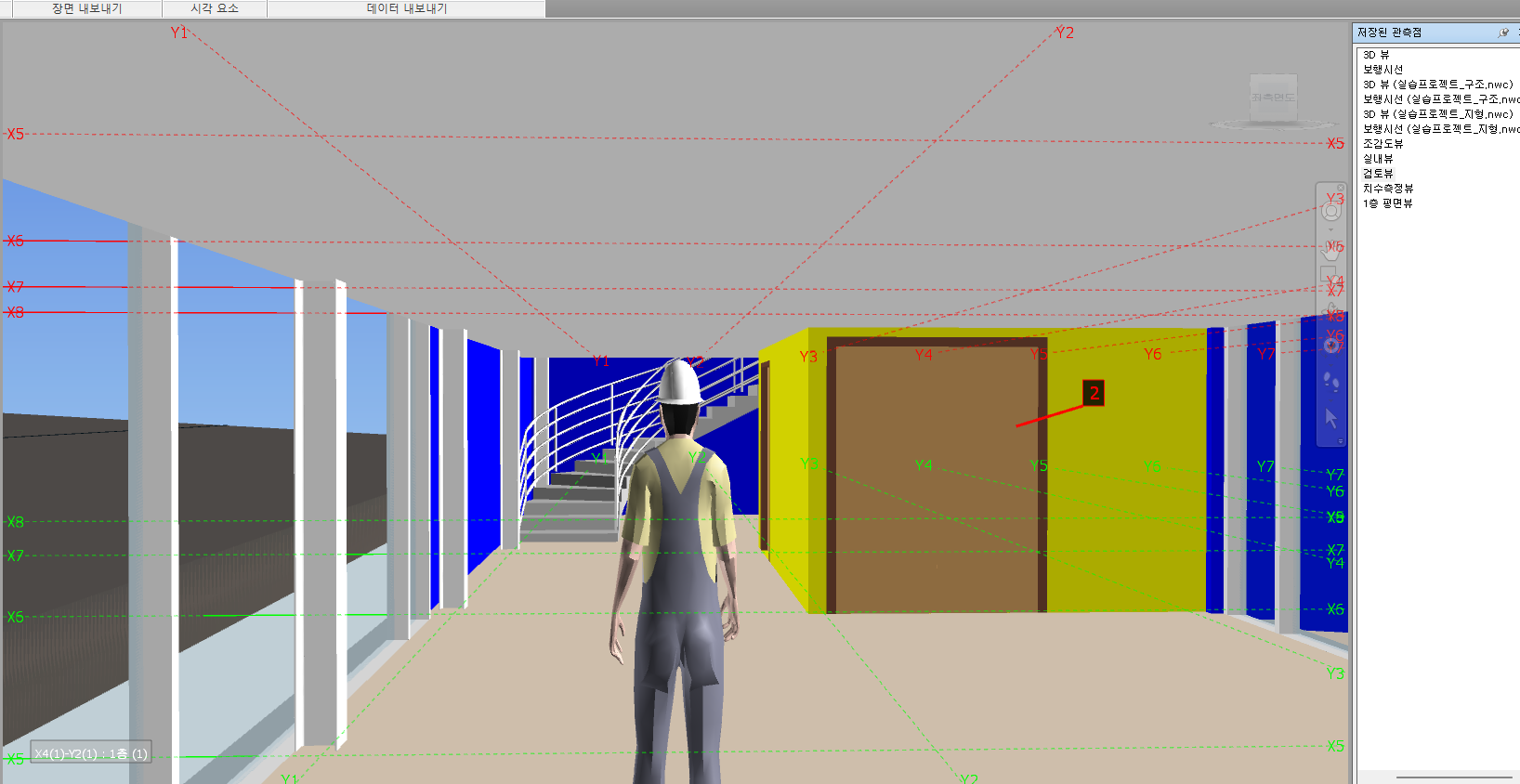This screenshot has height=784, width=1520.
Task: Close the navigation bar
Action: pyautogui.click(x=1341, y=188)
